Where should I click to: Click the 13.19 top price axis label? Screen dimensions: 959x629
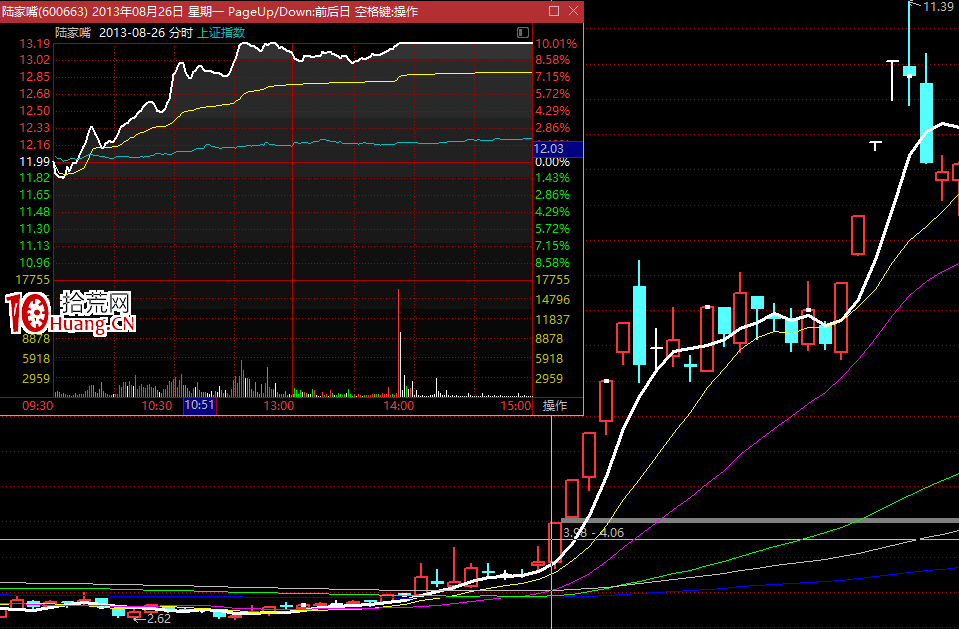pos(35,44)
